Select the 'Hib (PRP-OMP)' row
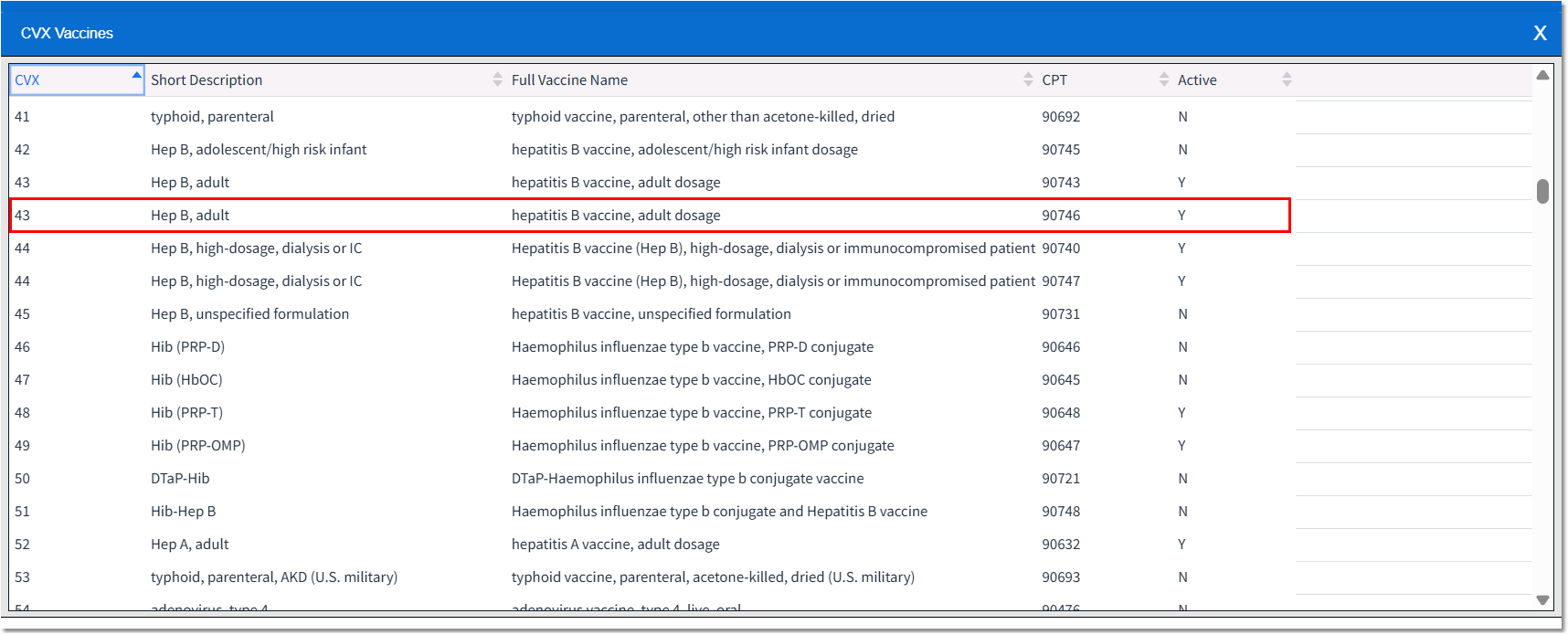The width and height of the screenshot is (1568, 635). [x=652, y=445]
